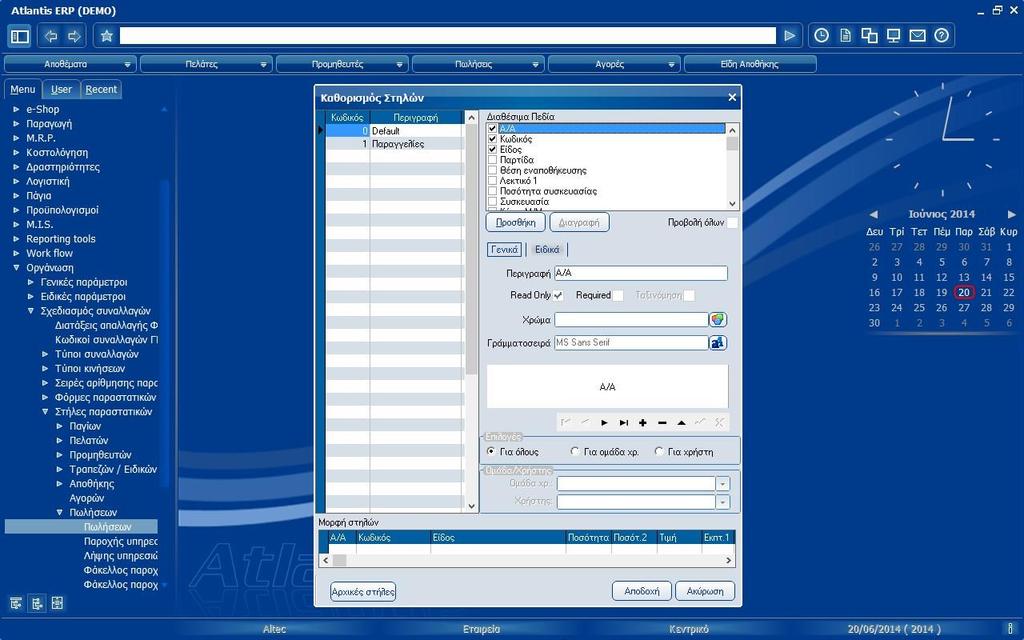Select the Για ομάδα χρ. radio option

click(x=575, y=451)
